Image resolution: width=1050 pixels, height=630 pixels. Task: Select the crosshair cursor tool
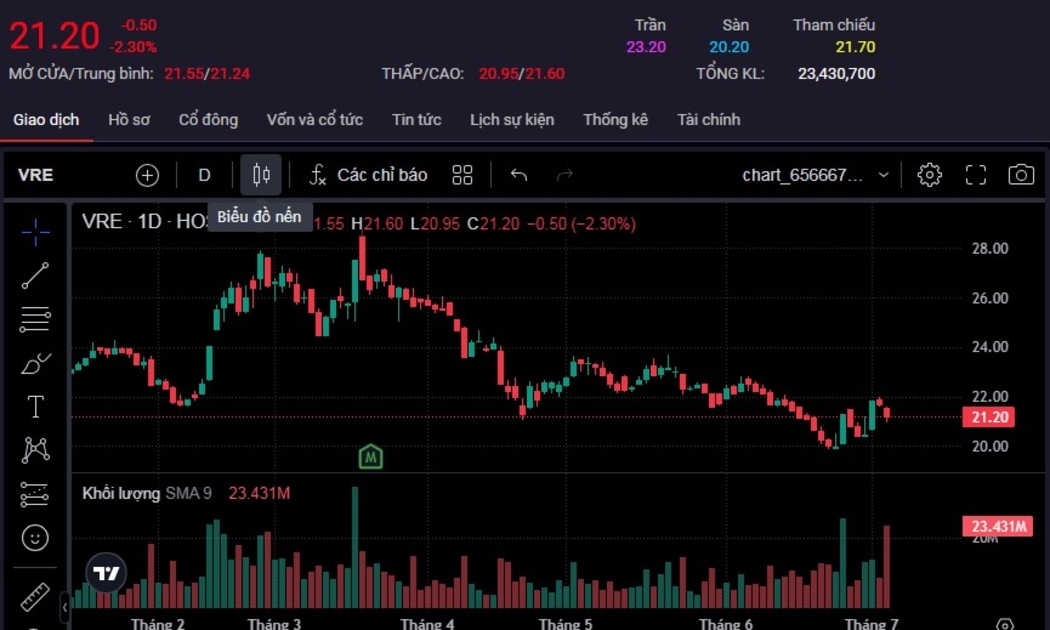click(35, 232)
